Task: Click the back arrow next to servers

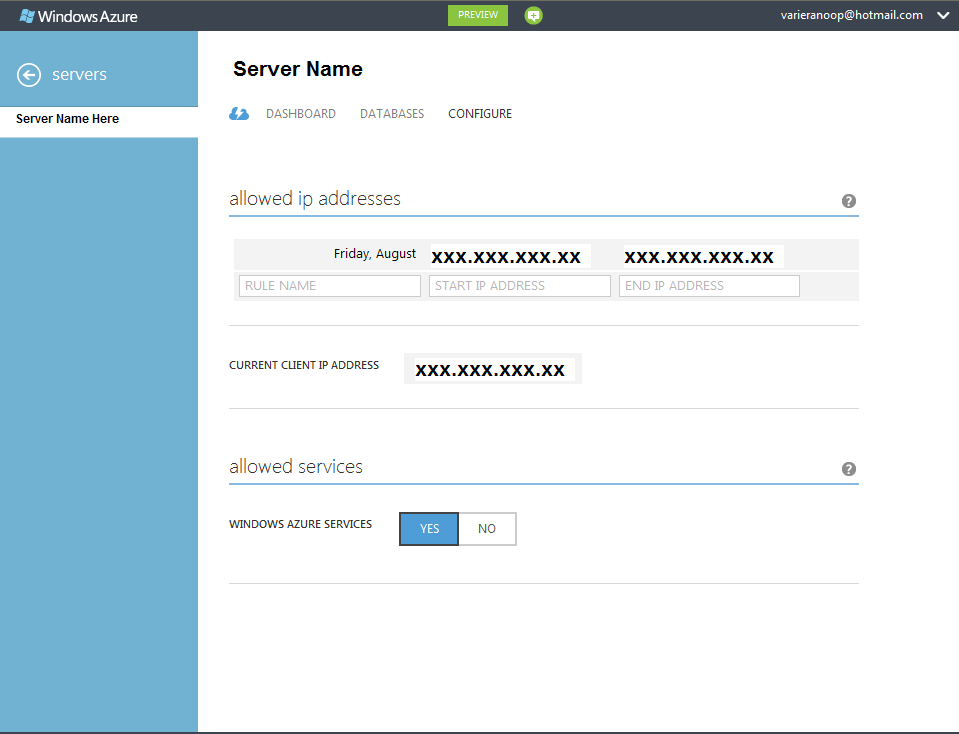Action: [x=29, y=75]
